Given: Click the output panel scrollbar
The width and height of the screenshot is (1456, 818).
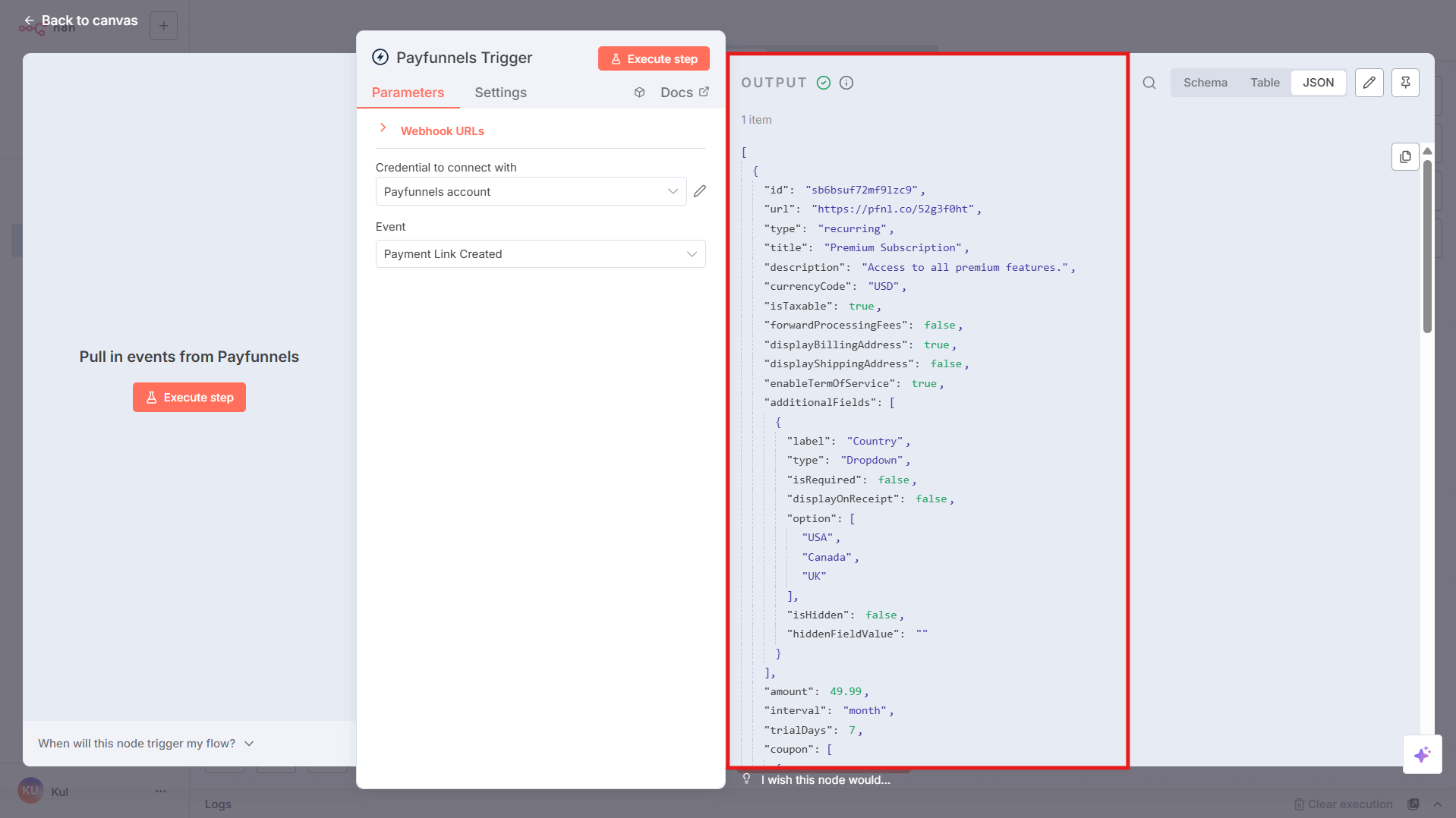Looking at the screenshot, I should pyautogui.click(x=1427, y=246).
